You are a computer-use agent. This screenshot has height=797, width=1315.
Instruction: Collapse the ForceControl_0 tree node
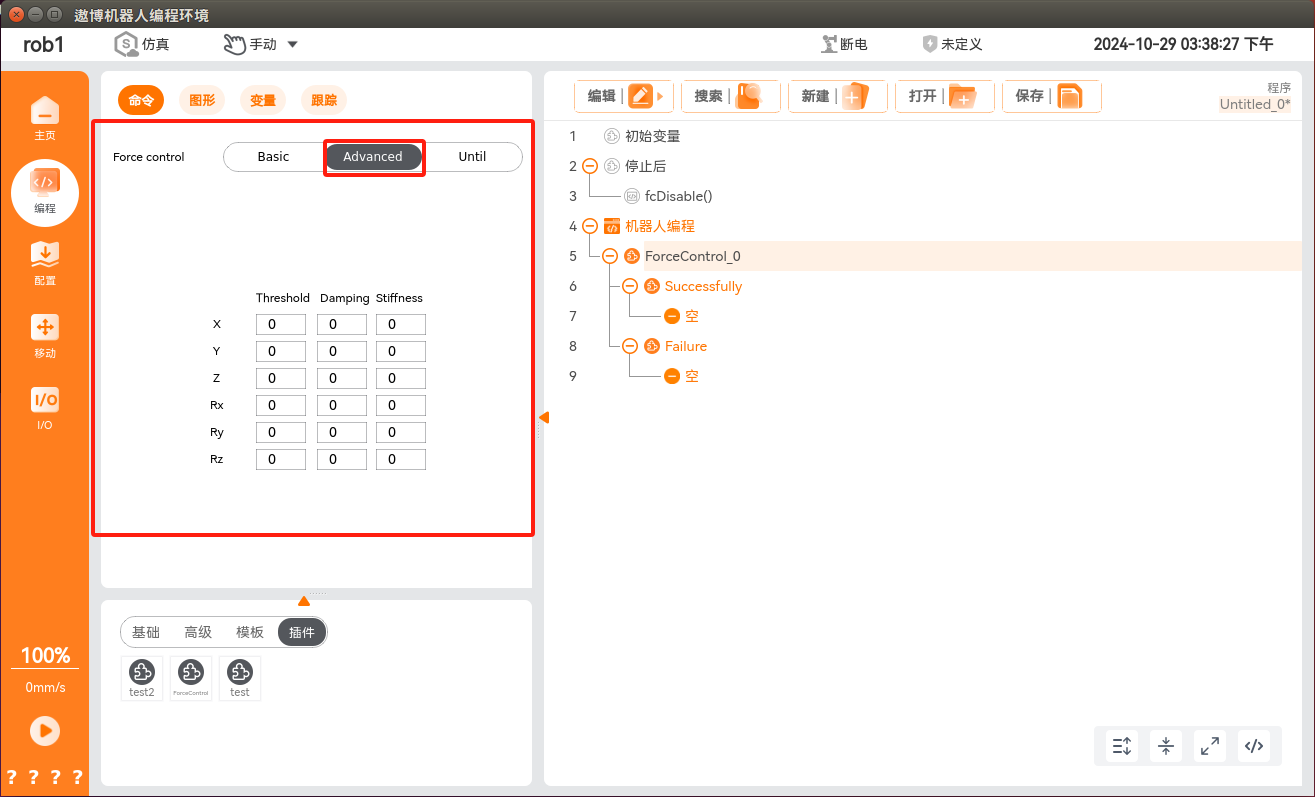[610, 256]
